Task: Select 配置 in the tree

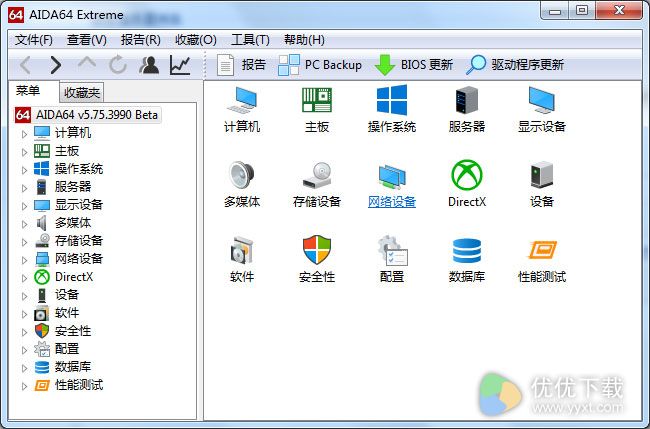Action: (67, 349)
